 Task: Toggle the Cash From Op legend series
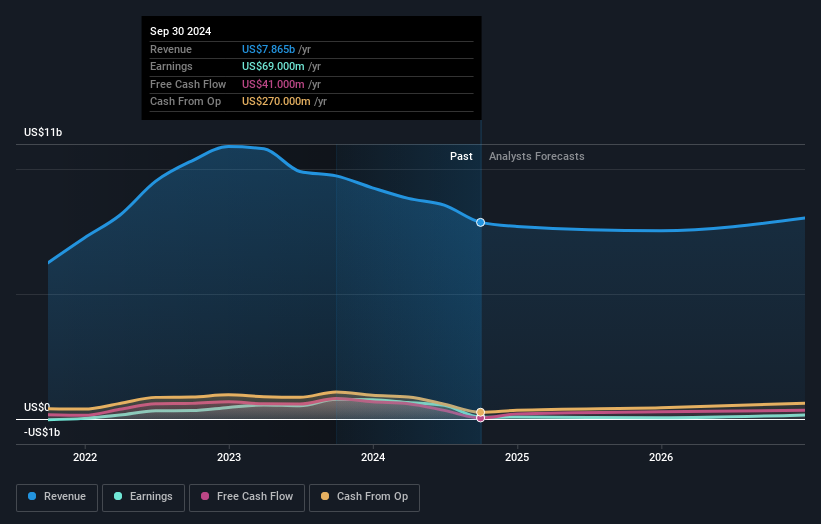(x=364, y=497)
